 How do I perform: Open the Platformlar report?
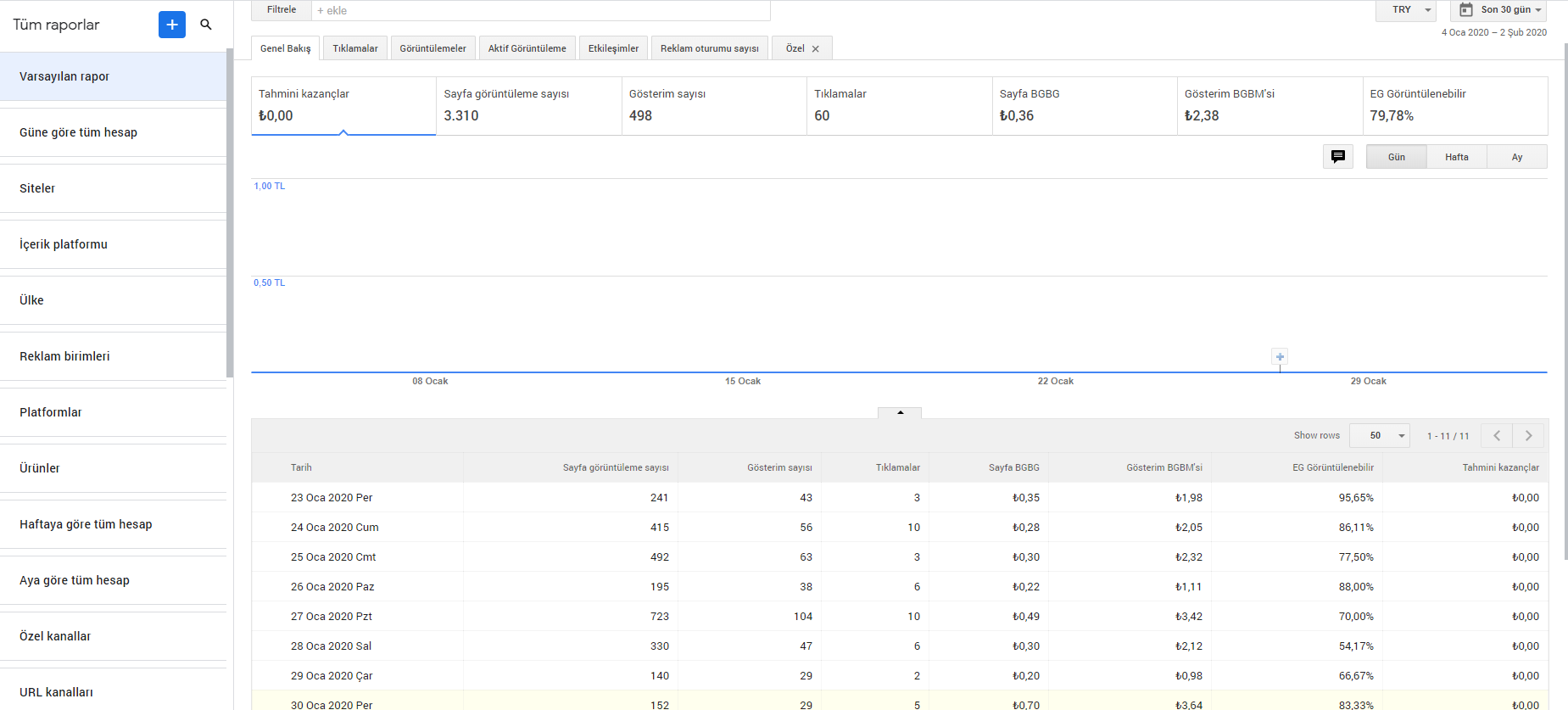pyautogui.click(x=113, y=412)
